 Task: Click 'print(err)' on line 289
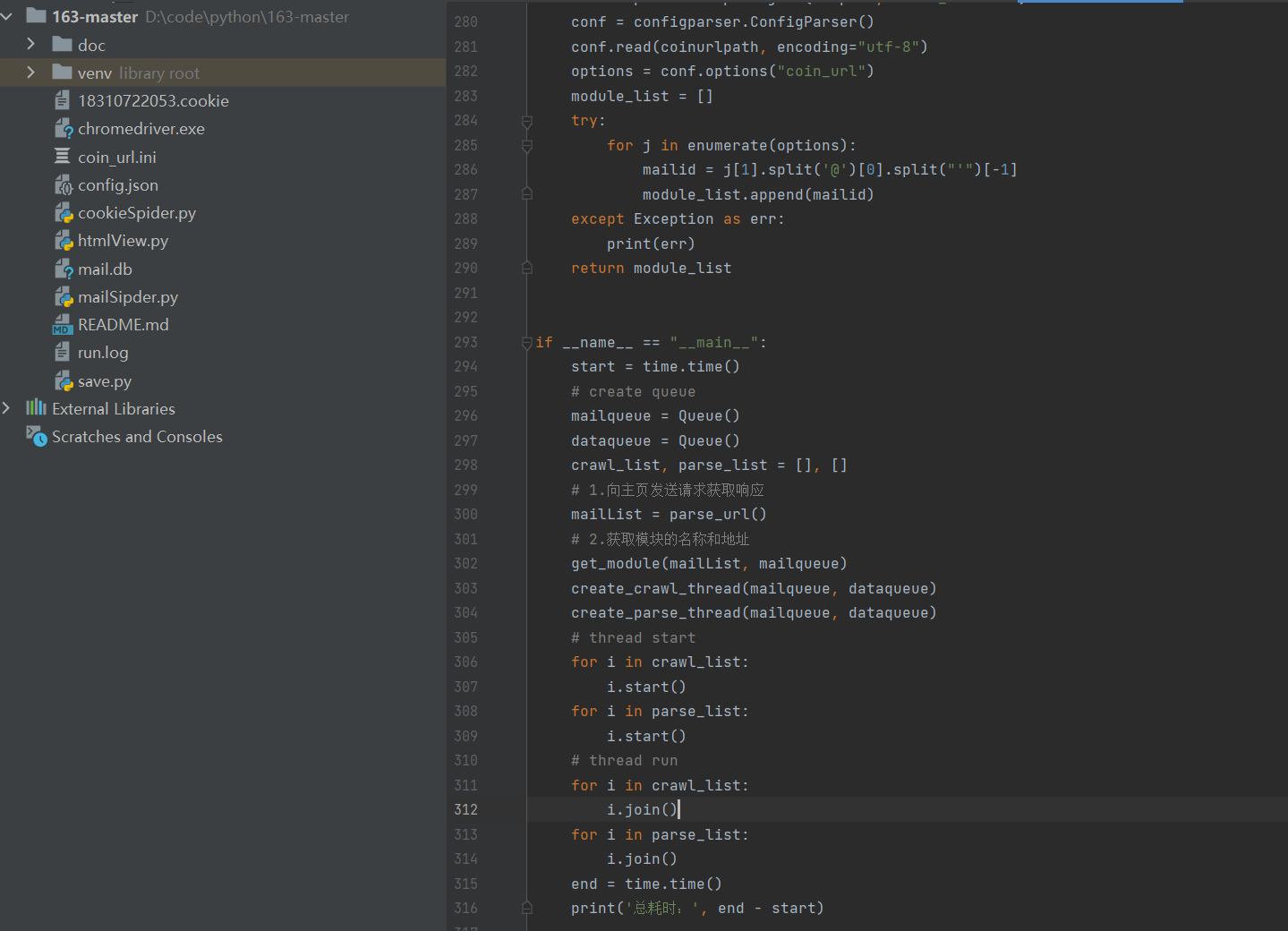click(651, 244)
